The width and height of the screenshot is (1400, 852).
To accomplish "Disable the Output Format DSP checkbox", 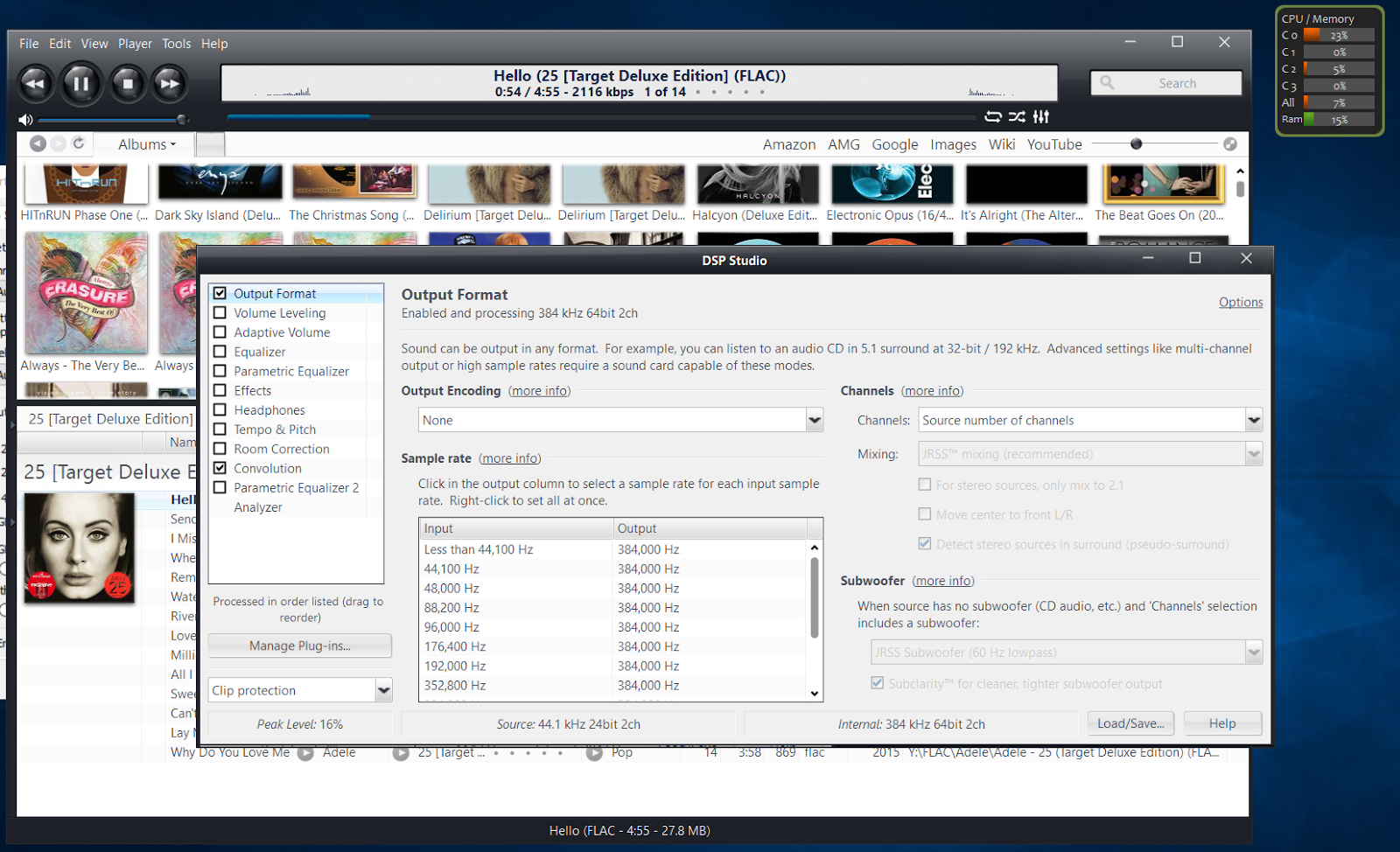I will pos(220,294).
